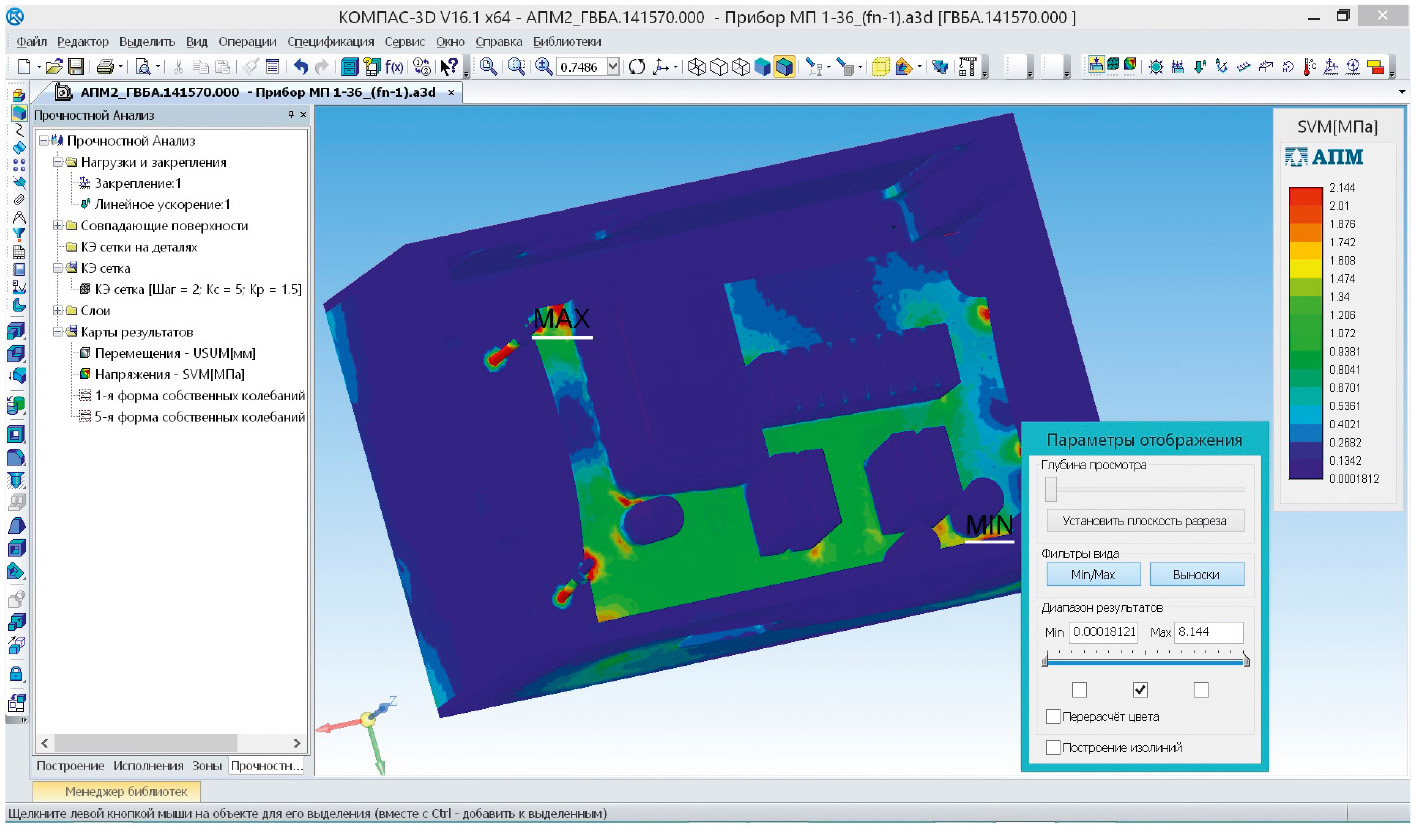Click the Выноски filter button
This screenshot has height=828, width=1416.
pyautogui.click(x=1197, y=574)
